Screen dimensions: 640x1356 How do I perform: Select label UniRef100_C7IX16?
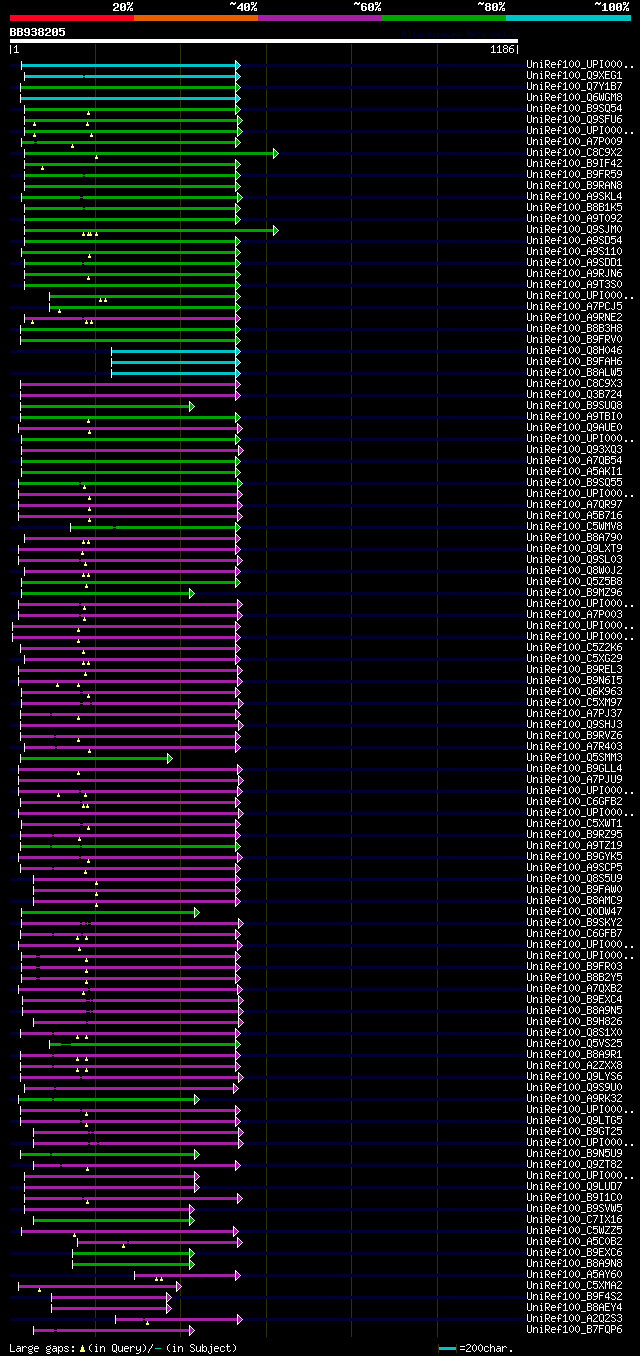tap(574, 1220)
